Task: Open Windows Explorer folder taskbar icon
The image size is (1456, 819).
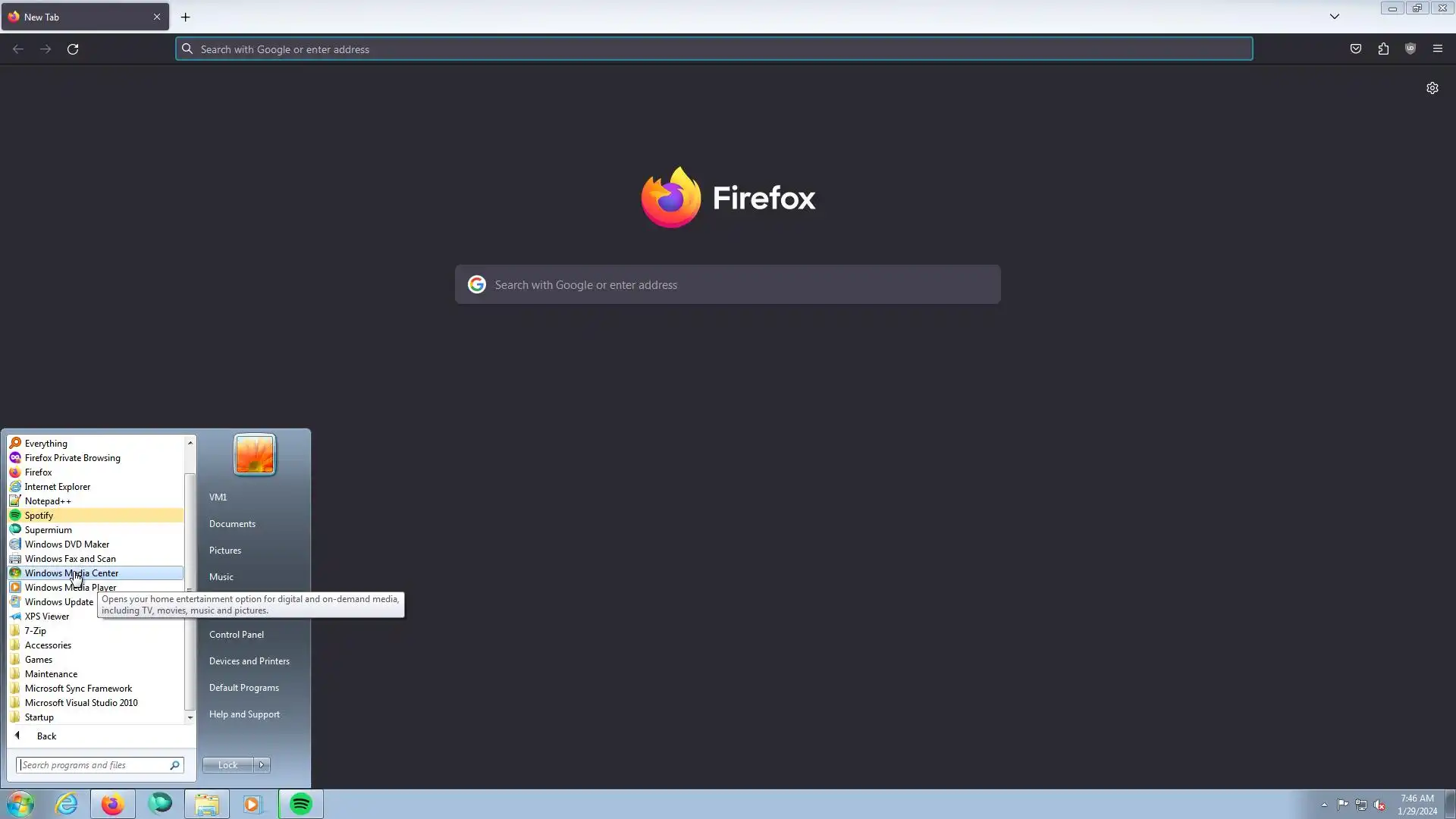Action: [x=206, y=804]
